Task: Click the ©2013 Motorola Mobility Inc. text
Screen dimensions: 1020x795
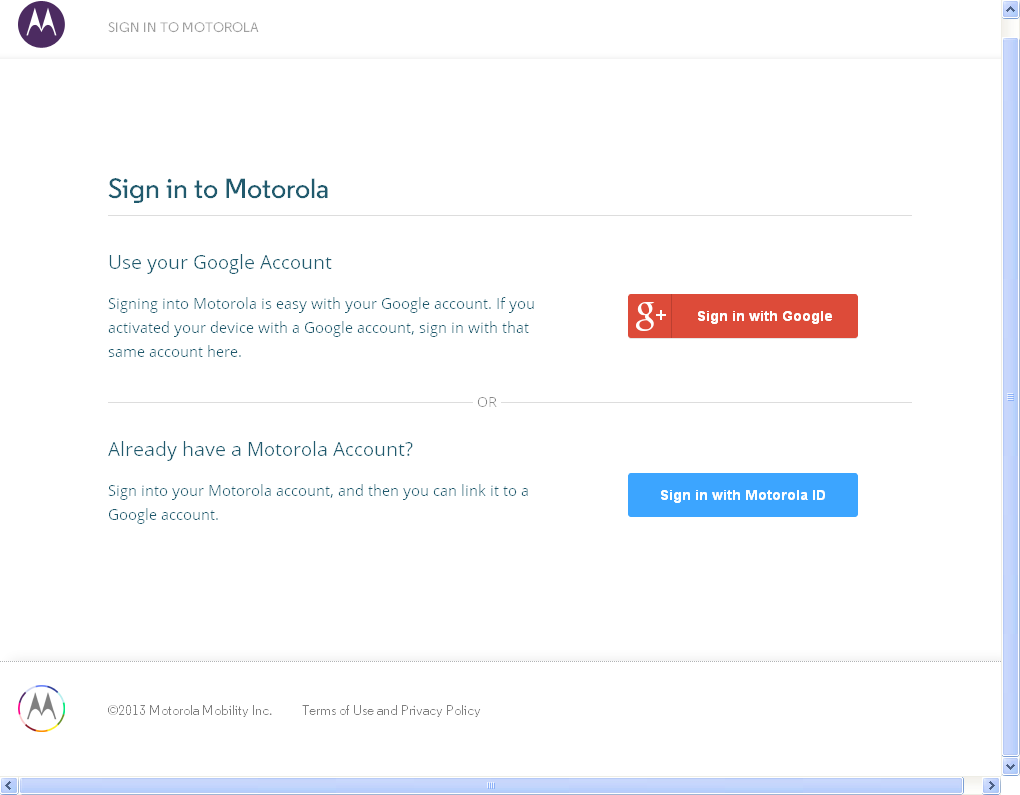Action: point(189,710)
